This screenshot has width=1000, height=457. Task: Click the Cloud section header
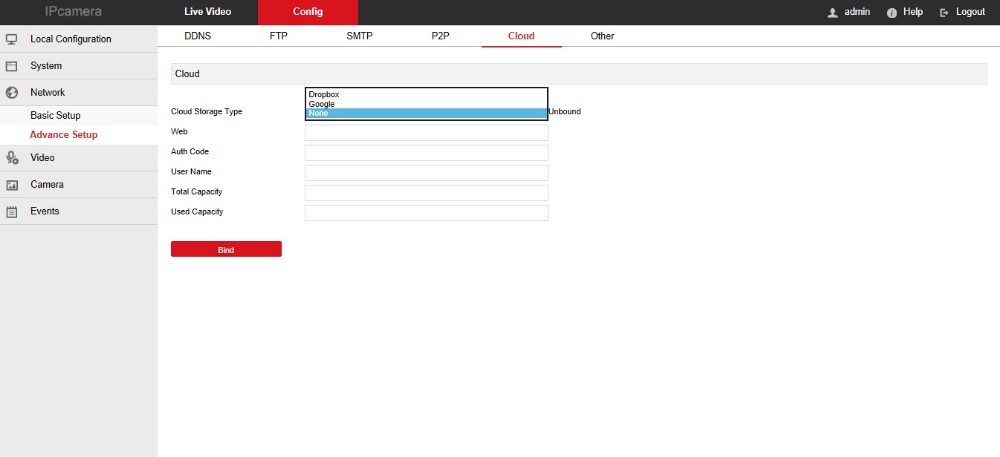point(579,74)
